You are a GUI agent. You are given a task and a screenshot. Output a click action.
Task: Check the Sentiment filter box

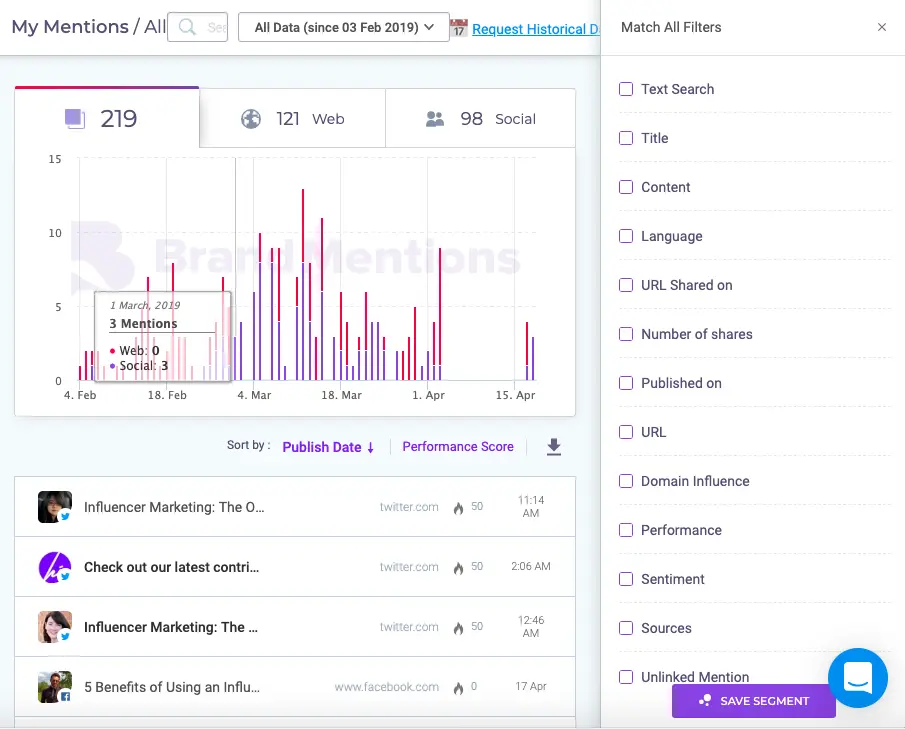pyautogui.click(x=626, y=579)
